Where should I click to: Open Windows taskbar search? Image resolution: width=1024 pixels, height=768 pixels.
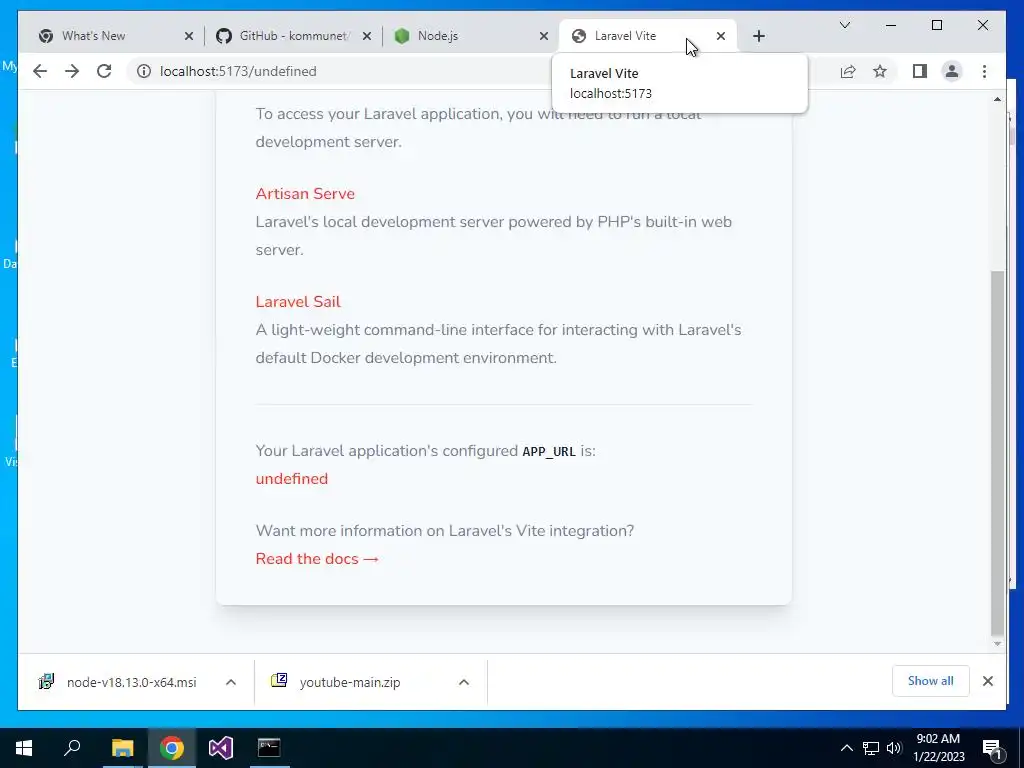[72, 748]
